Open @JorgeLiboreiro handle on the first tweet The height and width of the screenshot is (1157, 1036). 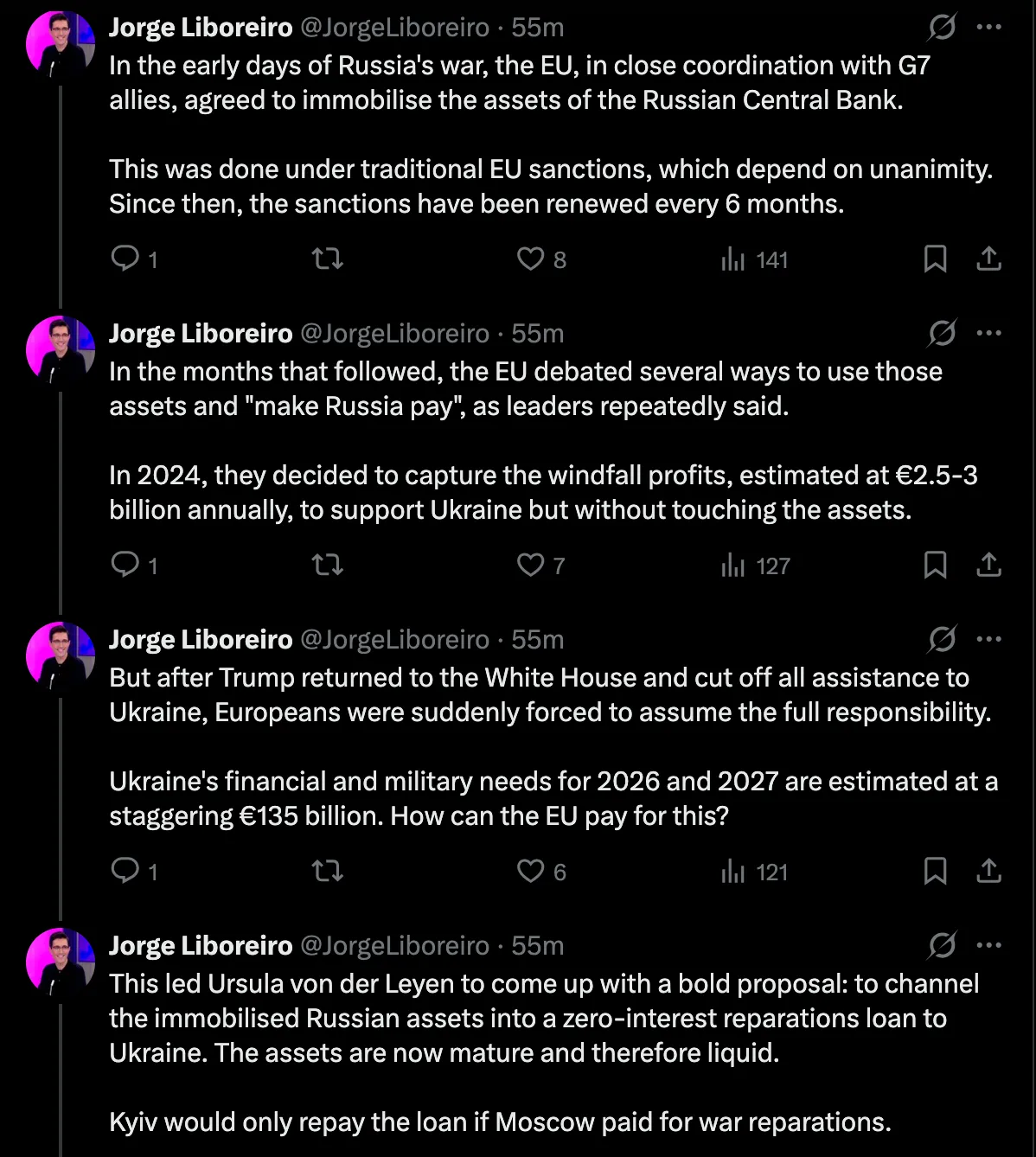click(x=394, y=28)
